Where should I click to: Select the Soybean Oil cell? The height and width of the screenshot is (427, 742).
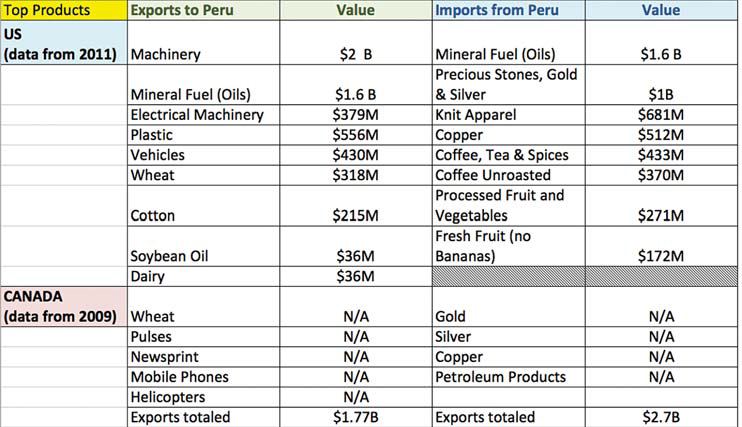[x=203, y=246]
